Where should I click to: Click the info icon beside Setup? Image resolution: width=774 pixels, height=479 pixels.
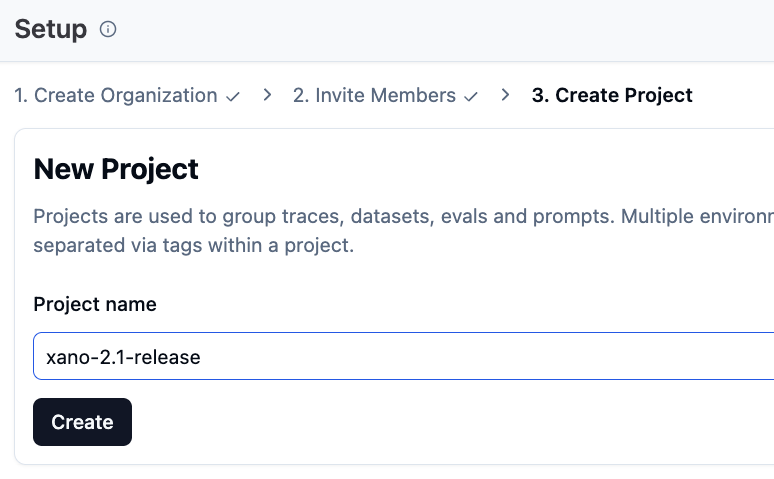(108, 30)
